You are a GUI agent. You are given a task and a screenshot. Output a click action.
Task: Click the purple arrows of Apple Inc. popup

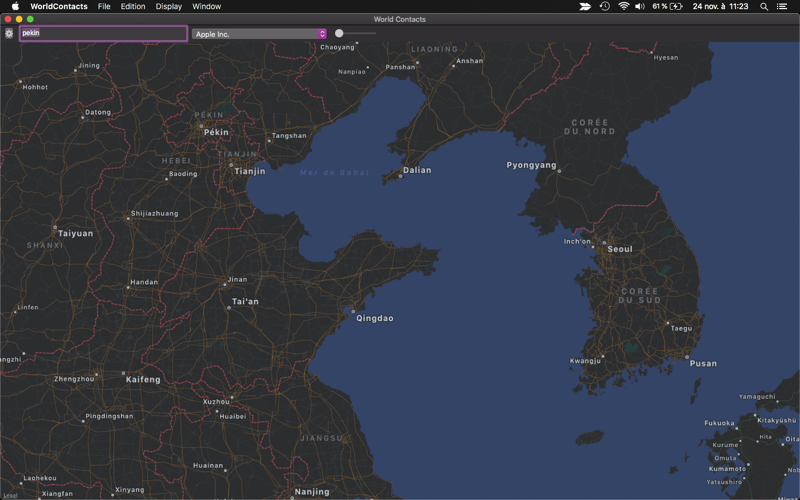322,34
